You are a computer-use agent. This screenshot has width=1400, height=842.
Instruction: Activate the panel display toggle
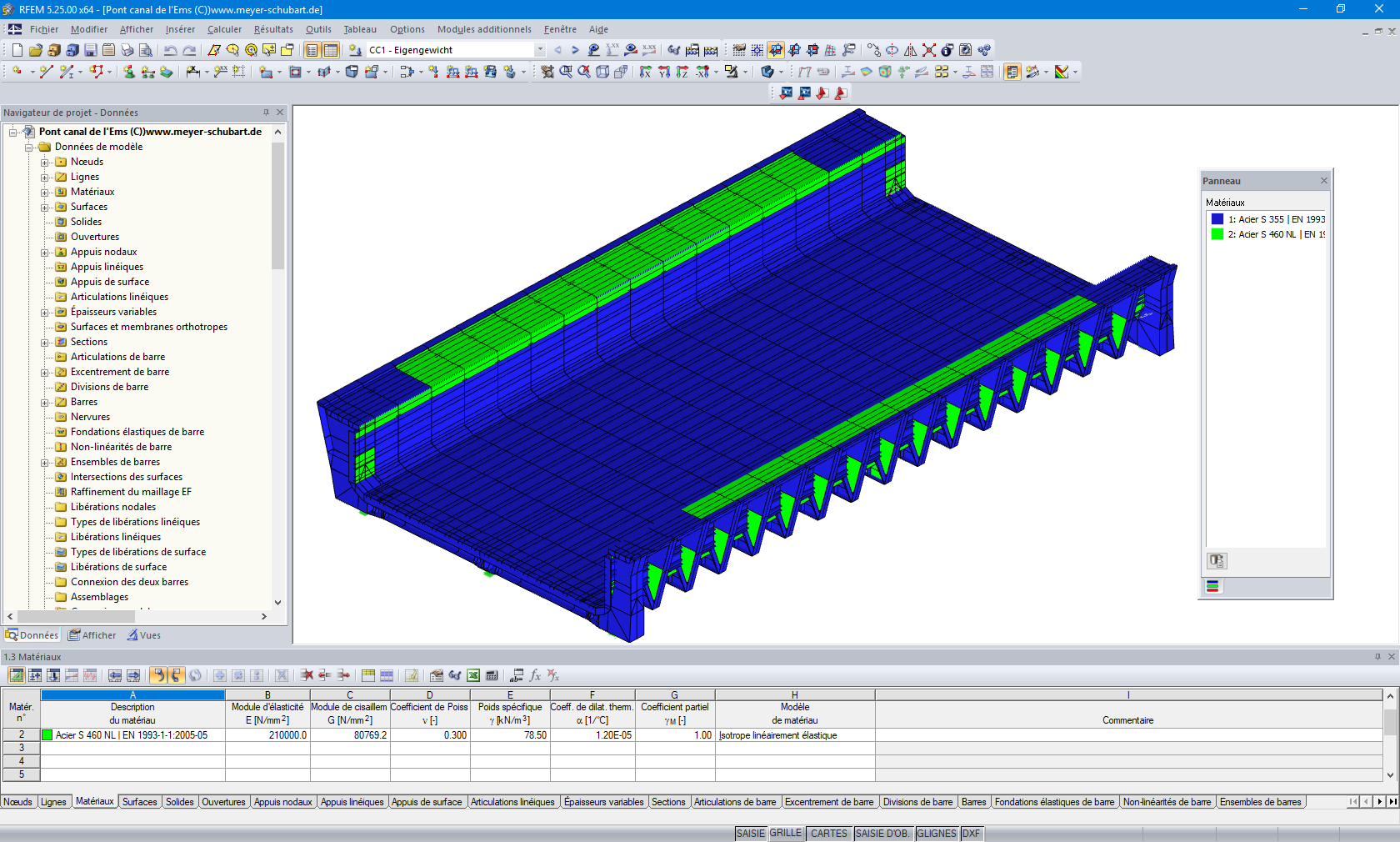(x=1011, y=71)
